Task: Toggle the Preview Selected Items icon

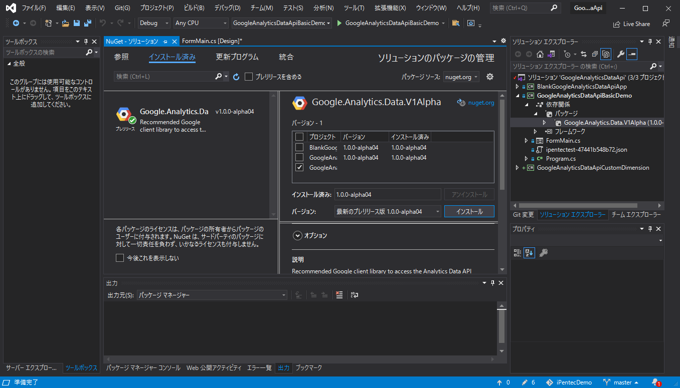Action: [x=632, y=54]
